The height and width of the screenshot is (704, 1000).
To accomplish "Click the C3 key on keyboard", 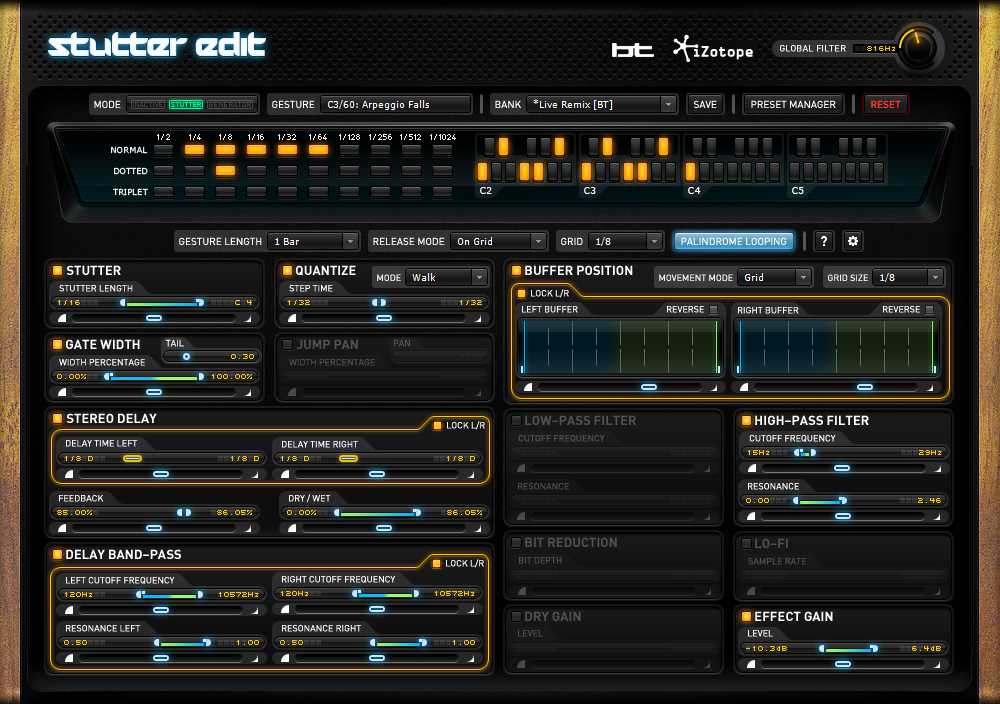I will coord(586,172).
